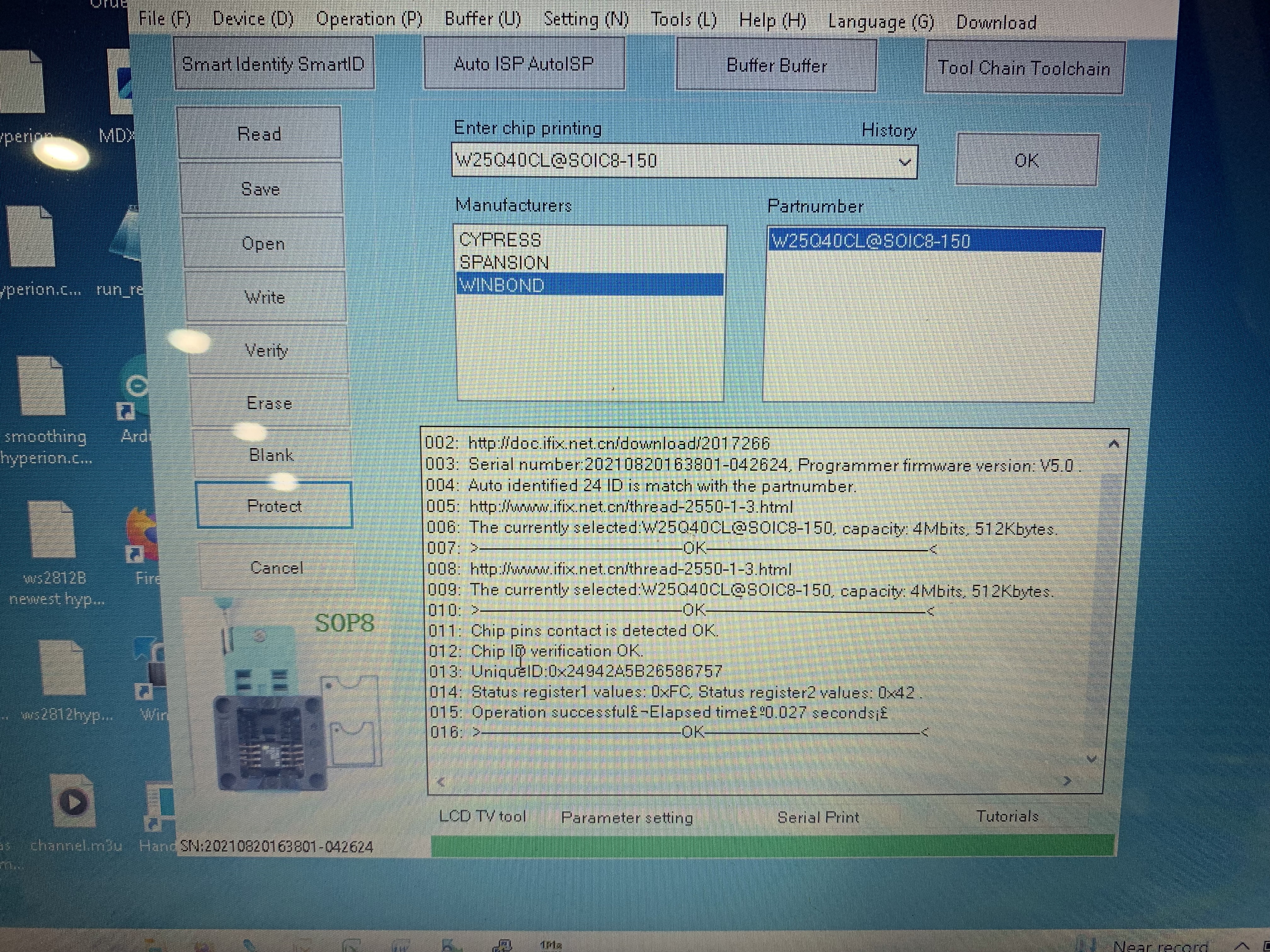Click the Smart Identify SmartID button
This screenshot has height=952, width=1270.
[273, 64]
